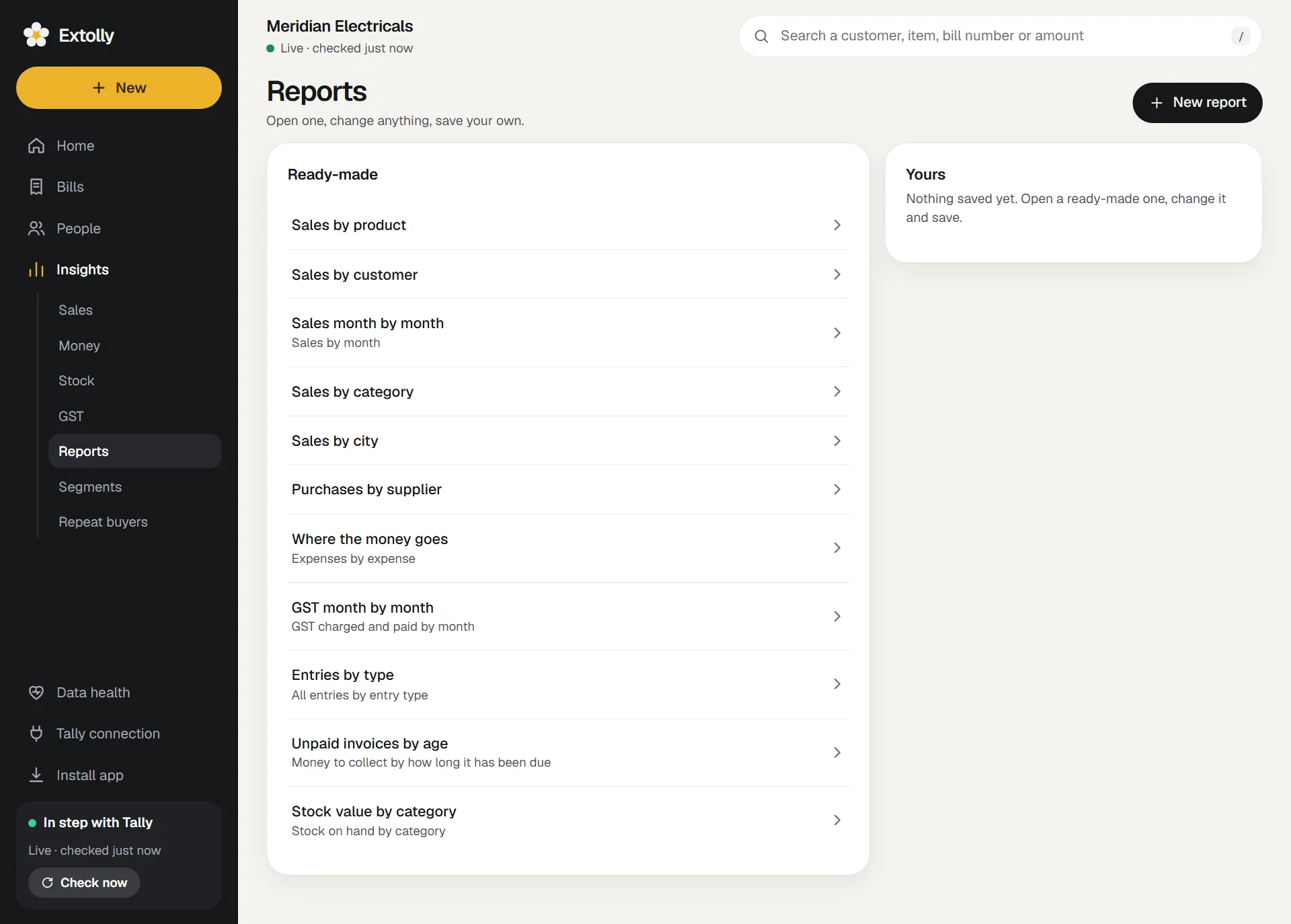Open Sales month by month chevron
Screen dimensions: 1291x924
click(837, 333)
